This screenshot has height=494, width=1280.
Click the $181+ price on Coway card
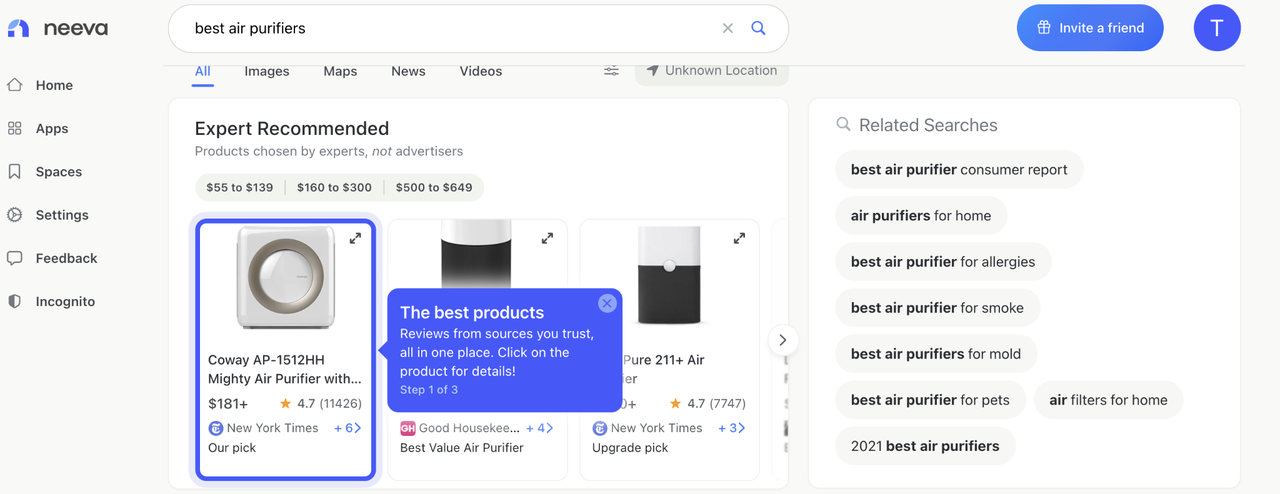coord(228,404)
